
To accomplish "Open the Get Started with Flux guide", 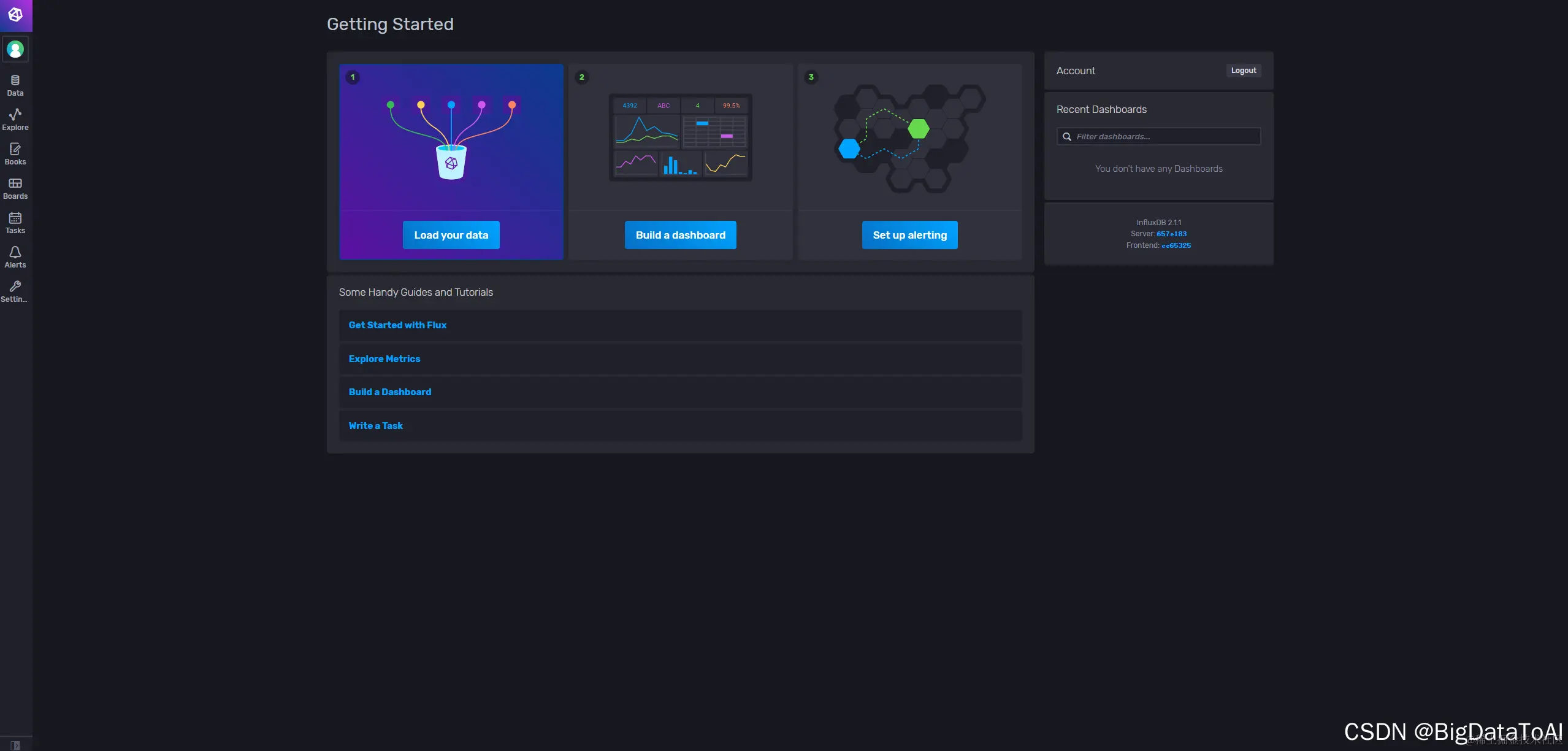I will coord(397,325).
